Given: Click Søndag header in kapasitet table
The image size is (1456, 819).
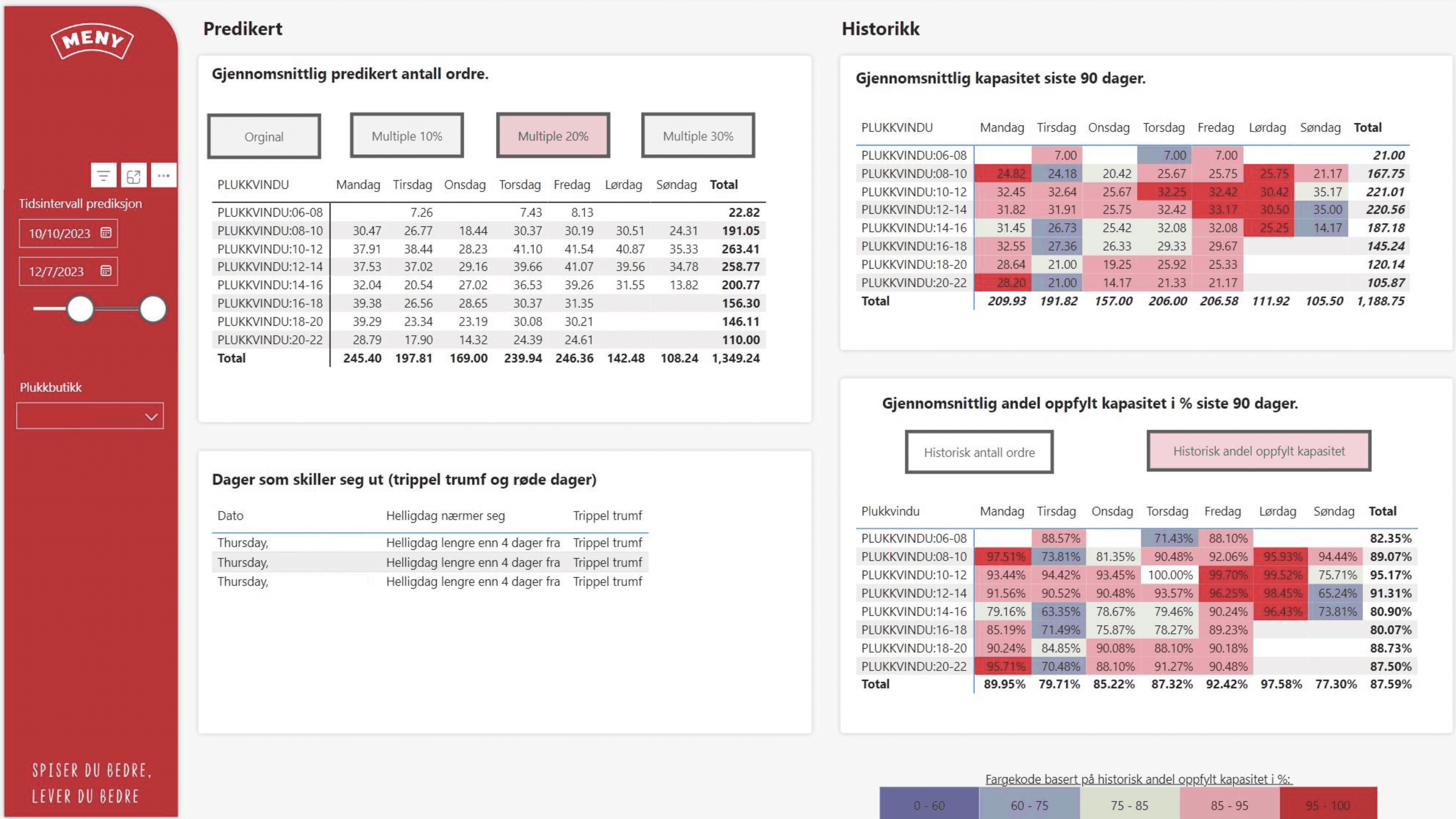Looking at the screenshot, I should point(1320,128).
